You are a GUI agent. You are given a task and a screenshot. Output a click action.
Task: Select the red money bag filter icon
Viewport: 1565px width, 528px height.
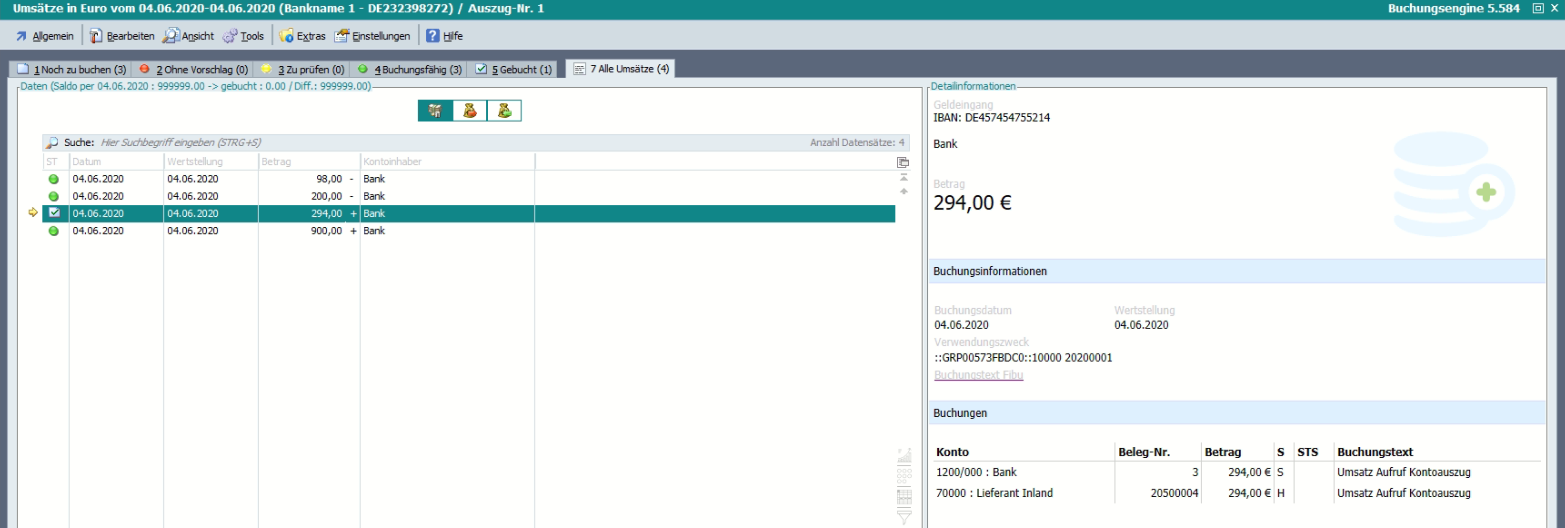(469, 111)
